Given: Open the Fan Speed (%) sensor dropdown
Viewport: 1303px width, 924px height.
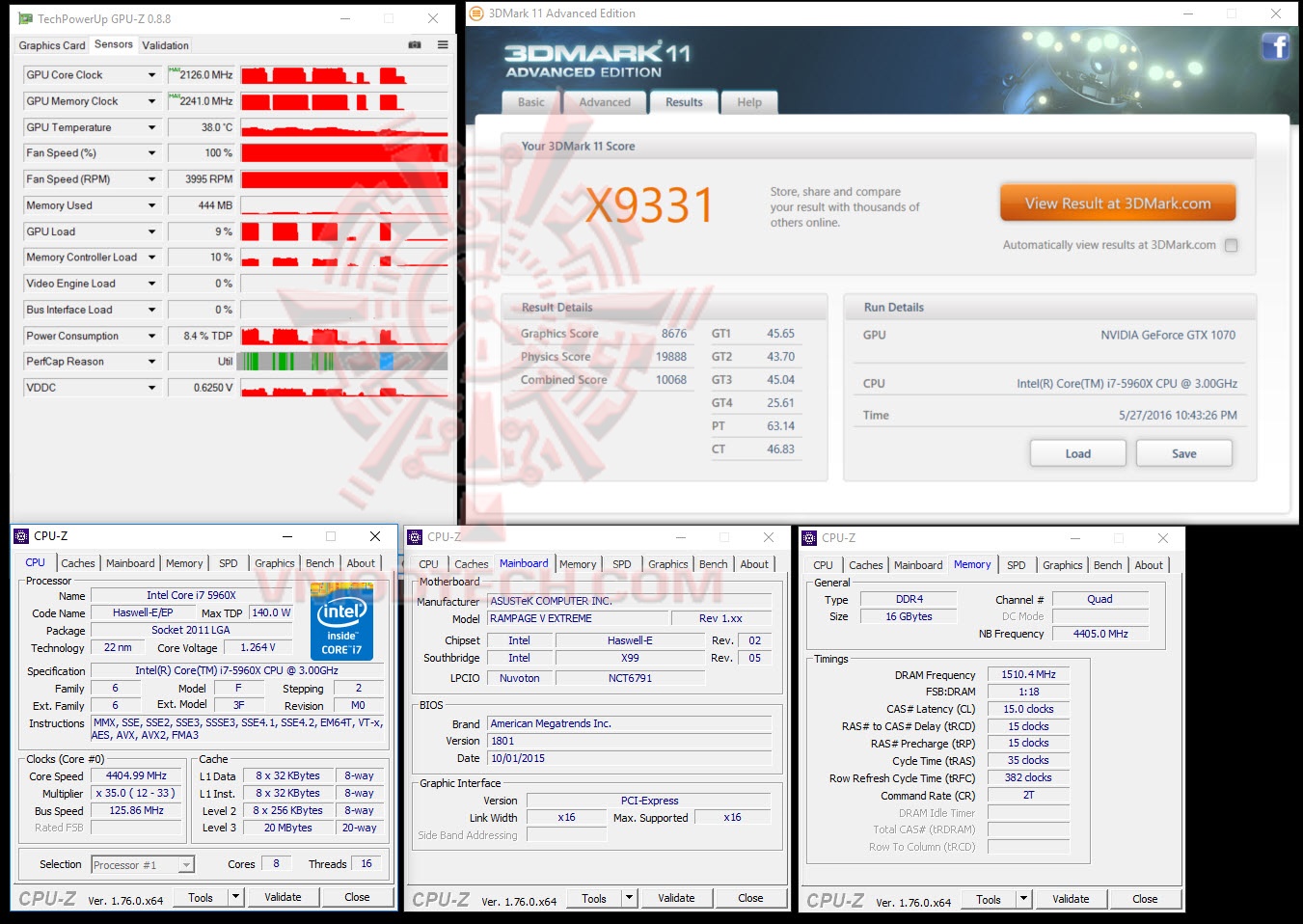Looking at the screenshot, I should (151, 153).
